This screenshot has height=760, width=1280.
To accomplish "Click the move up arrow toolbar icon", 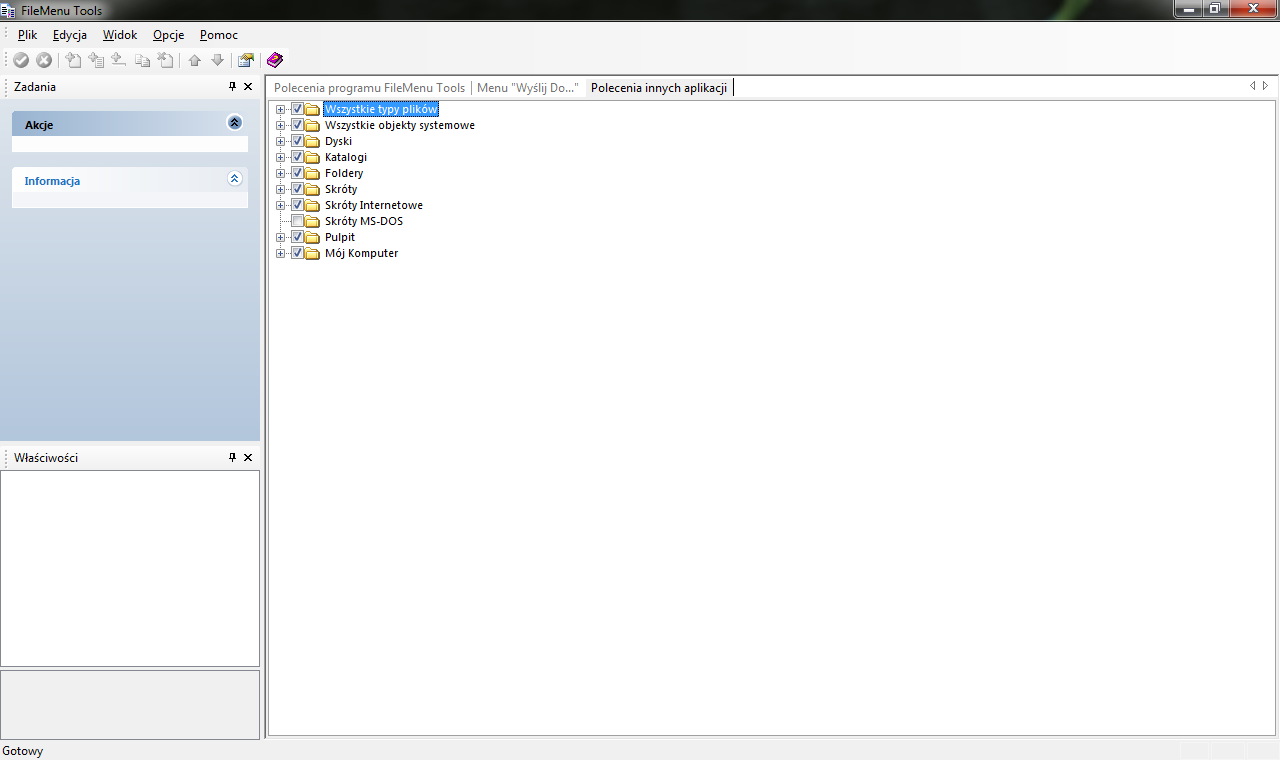I will pos(195,60).
